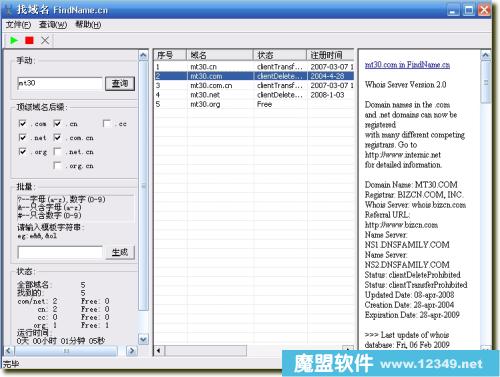Toggle the .com.cn suffix checkbox
The width and height of the screenshot is (500, 377).
(57, 138)
